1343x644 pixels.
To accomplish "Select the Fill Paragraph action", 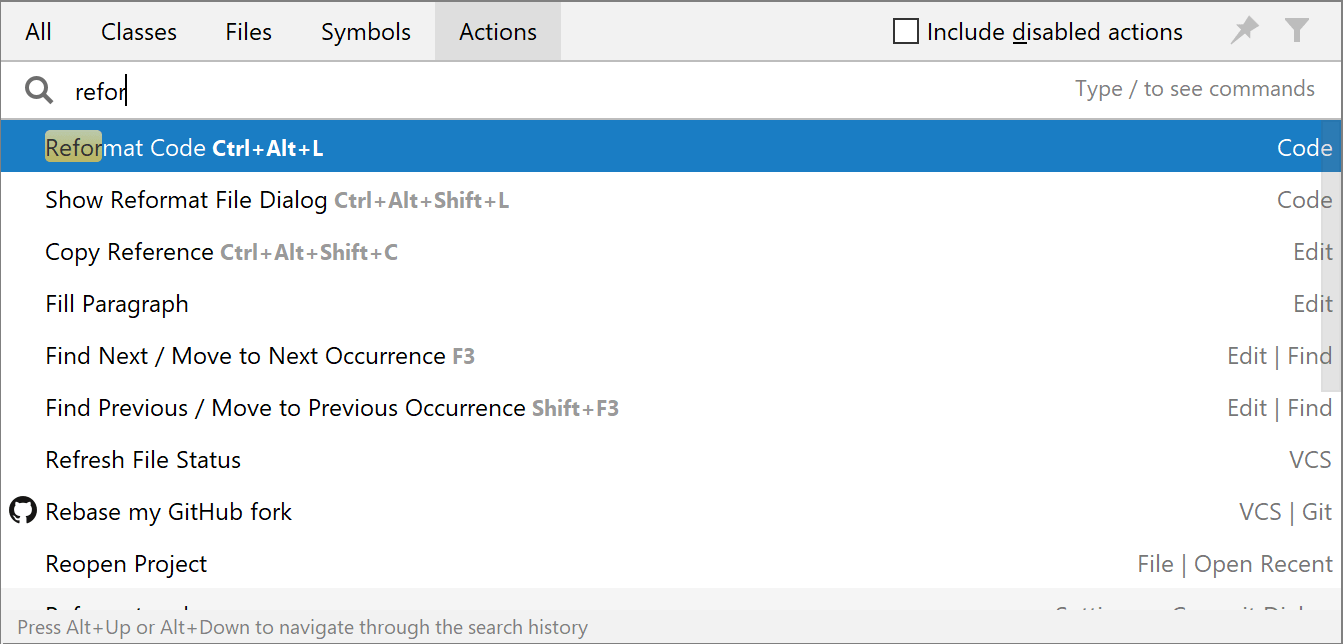I will (117, 303).
